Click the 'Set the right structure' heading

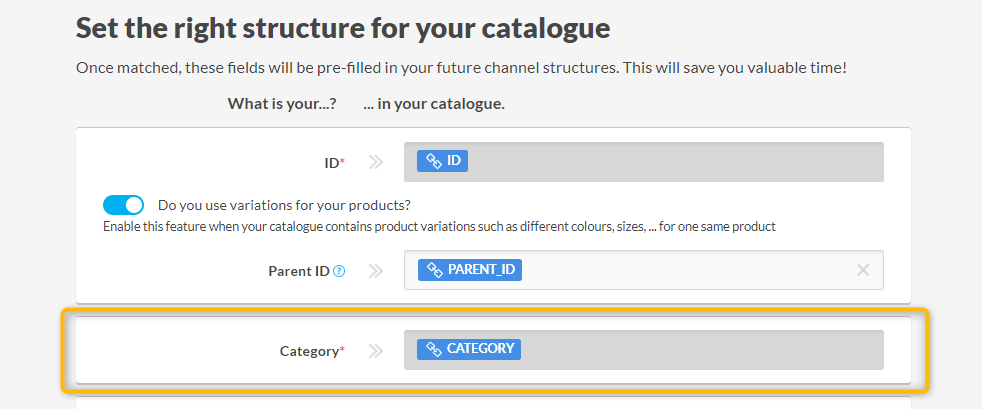coord(343,28)
